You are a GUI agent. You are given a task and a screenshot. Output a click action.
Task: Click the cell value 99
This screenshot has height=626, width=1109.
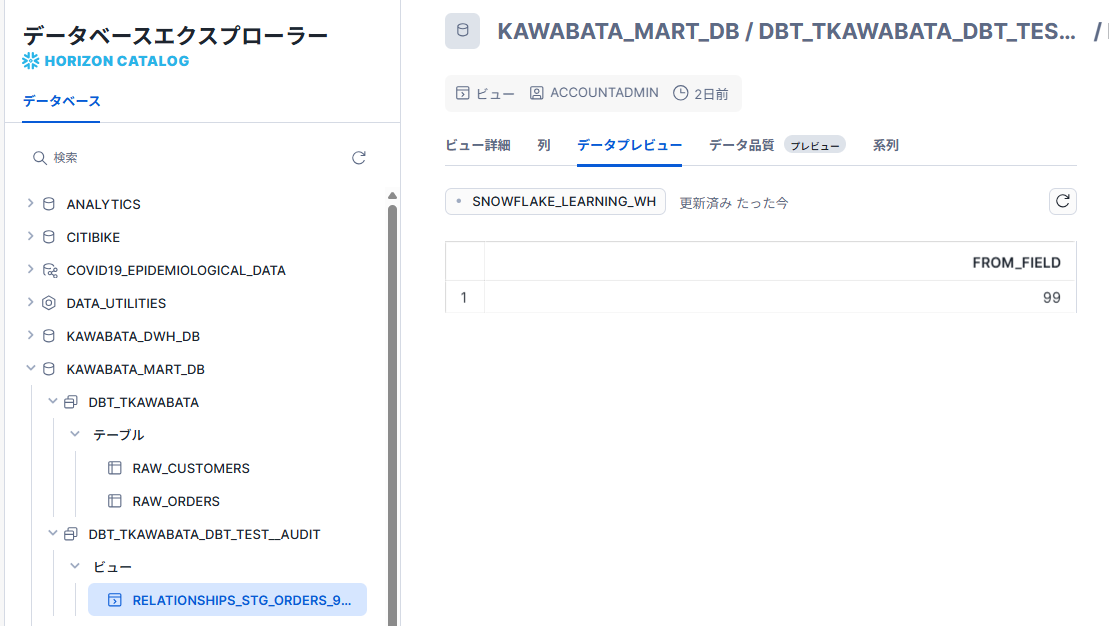pos(1052,298)
